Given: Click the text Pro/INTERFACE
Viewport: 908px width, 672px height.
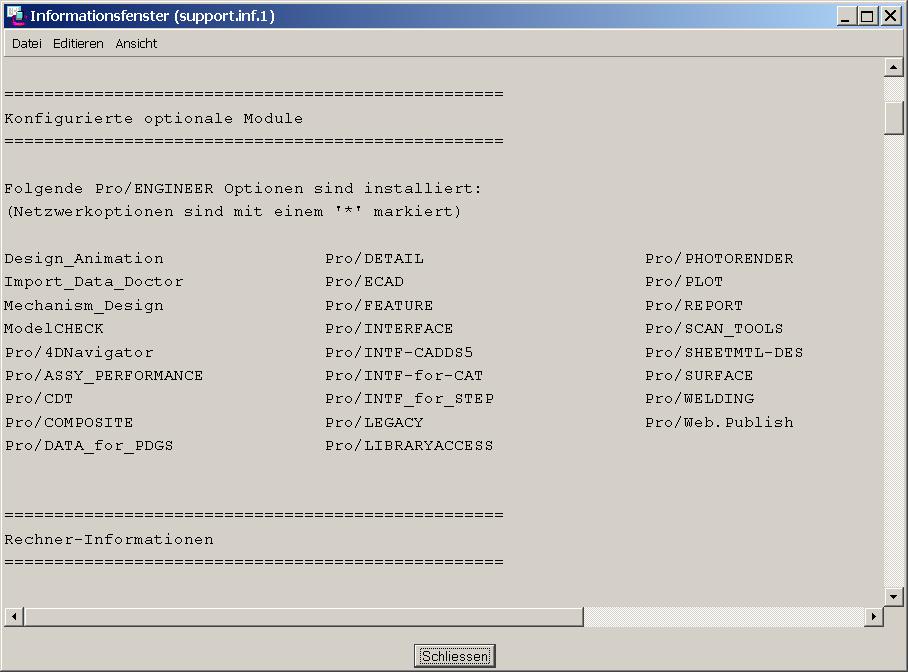Looking at the screenshot, I should 389,328.
